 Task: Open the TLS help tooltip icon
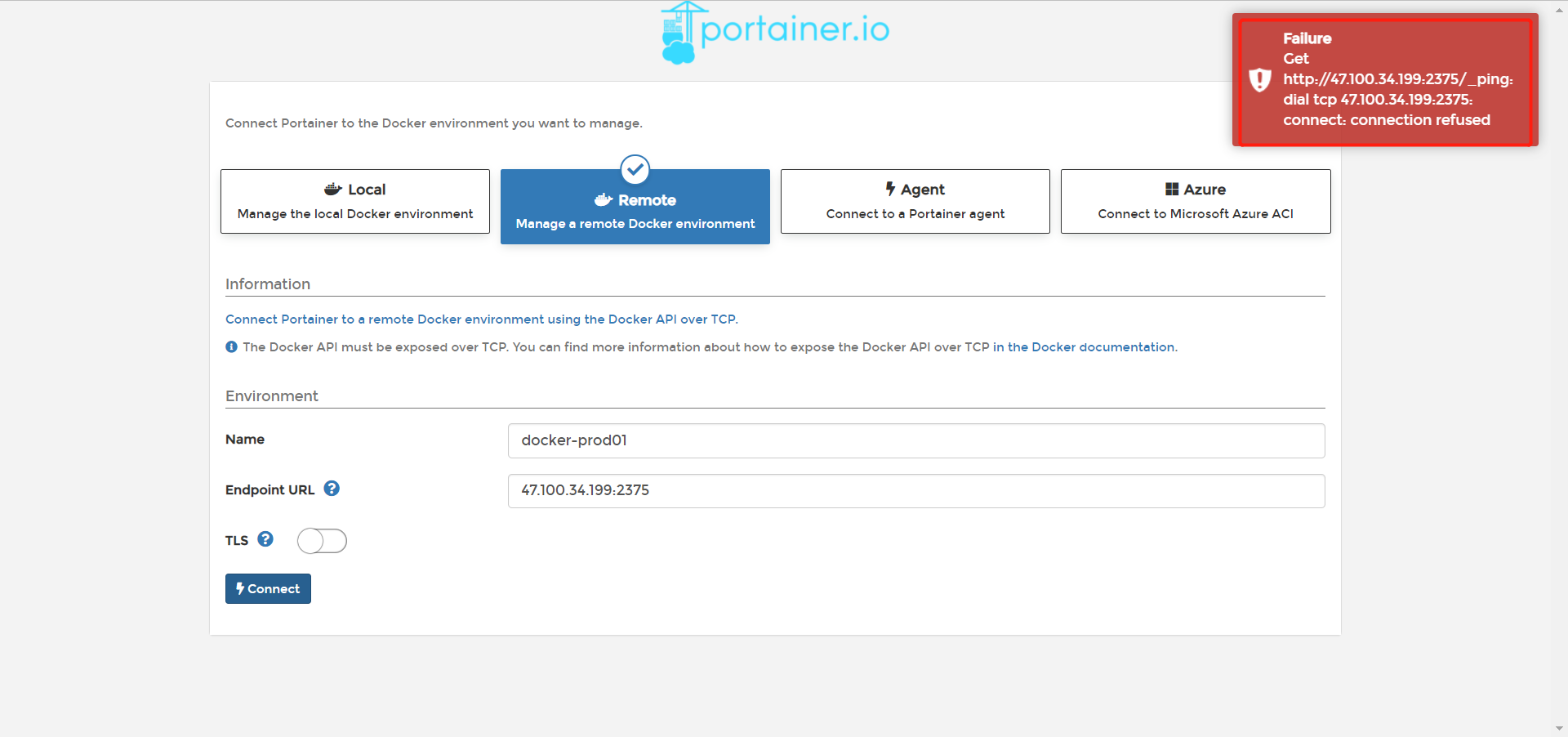click(265, 539)
